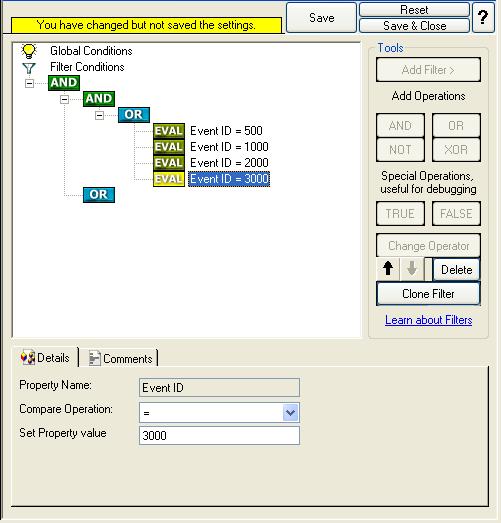Collapse the OR node with minus box
The width and height of the screenshot is (501, 523).
[x=99, y=115]
